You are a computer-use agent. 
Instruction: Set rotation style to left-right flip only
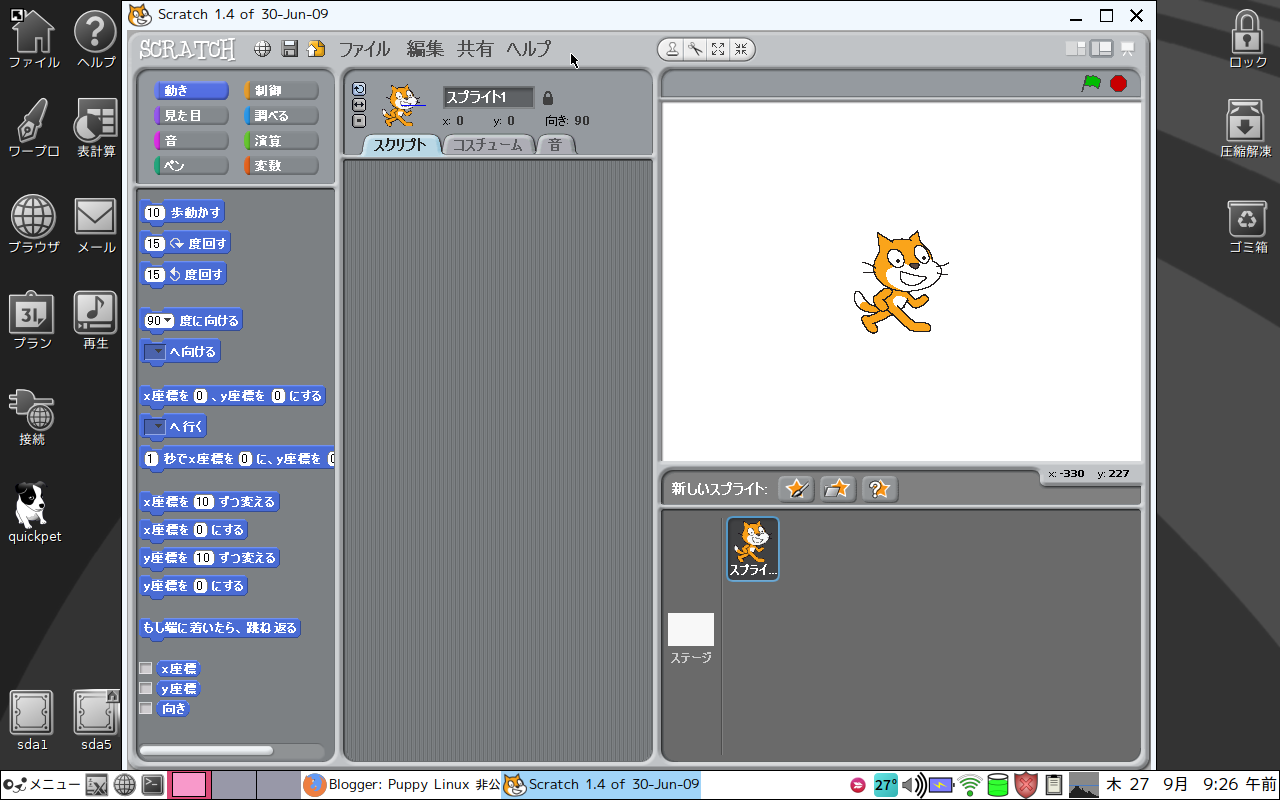359,104
